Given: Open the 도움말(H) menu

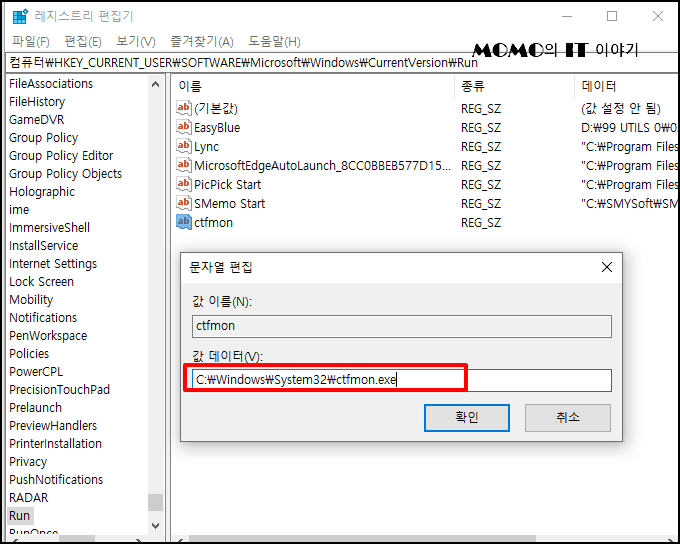Looking at the screenshot, I should coord(274,42).
